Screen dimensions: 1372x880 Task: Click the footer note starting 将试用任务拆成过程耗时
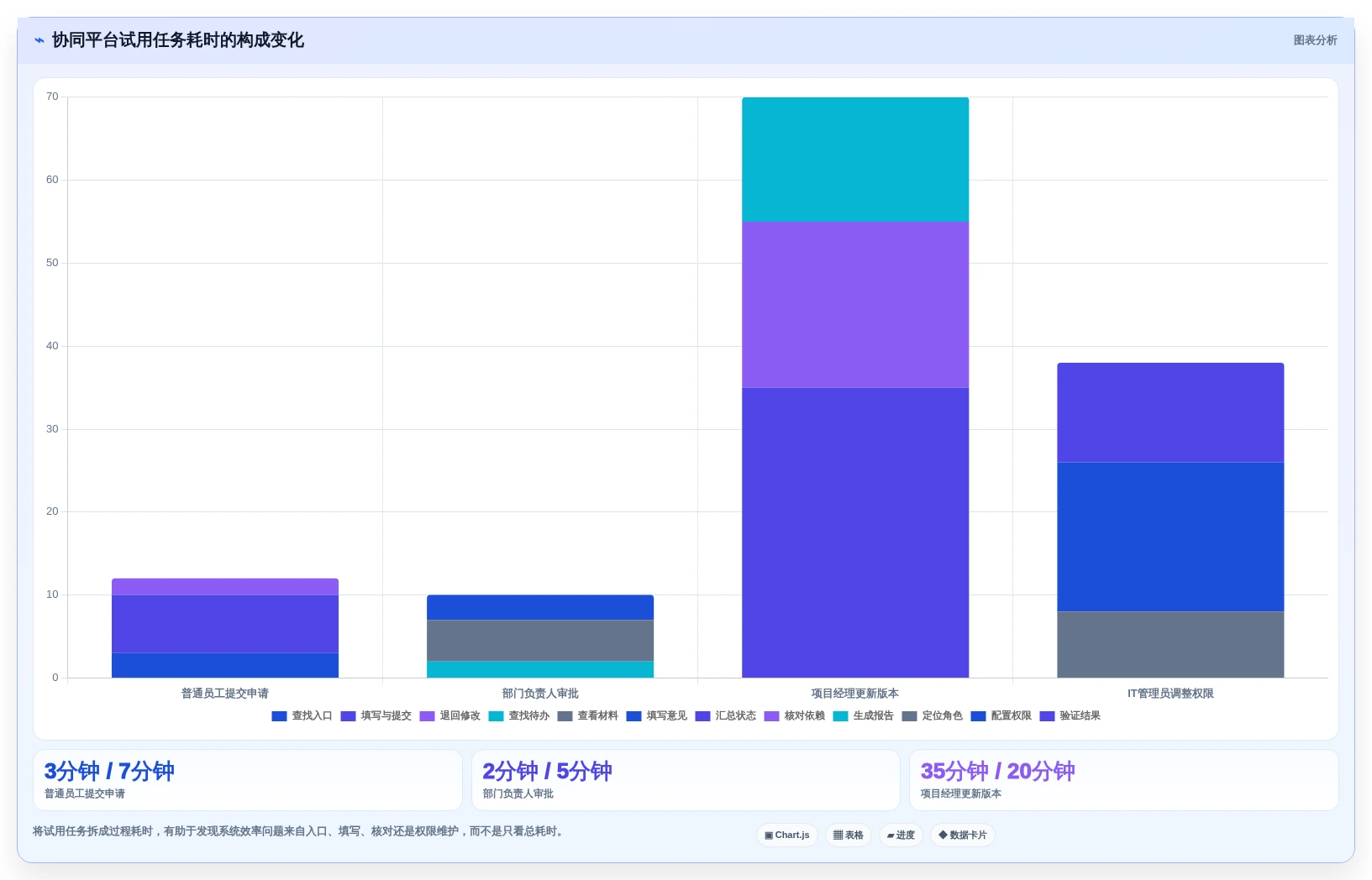pos(300,831)
